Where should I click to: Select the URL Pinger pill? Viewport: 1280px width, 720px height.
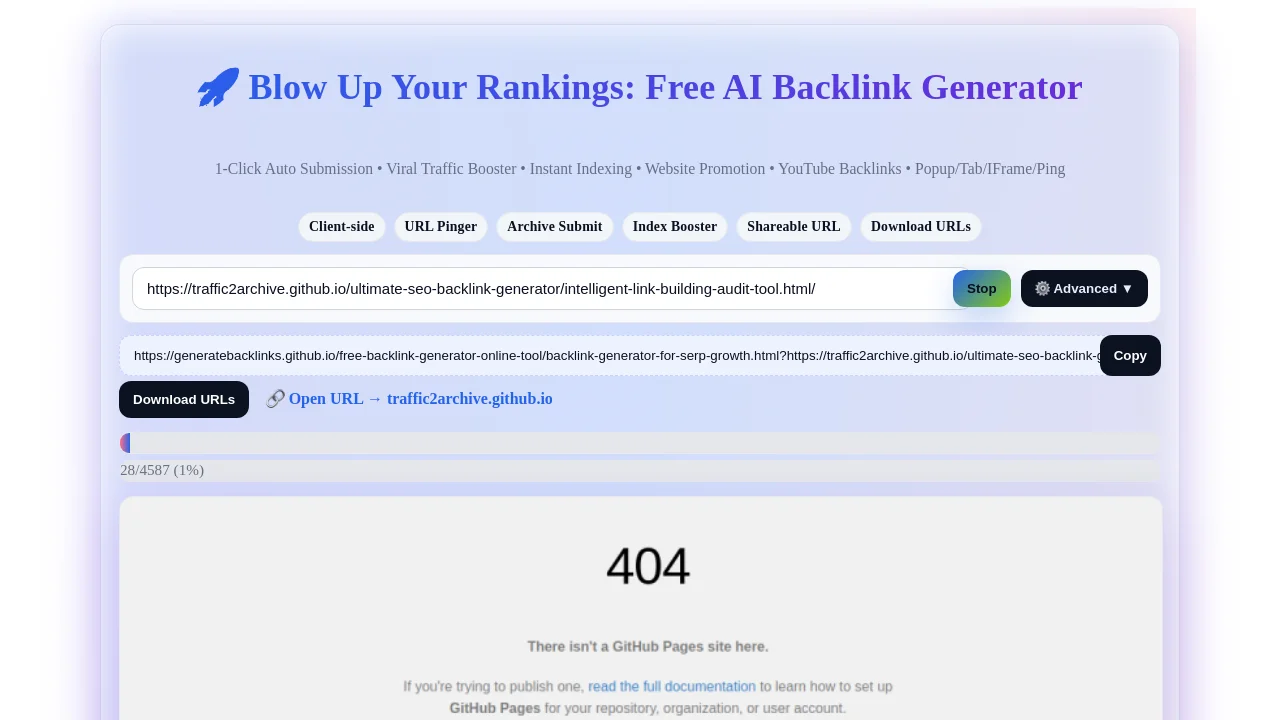441,227
